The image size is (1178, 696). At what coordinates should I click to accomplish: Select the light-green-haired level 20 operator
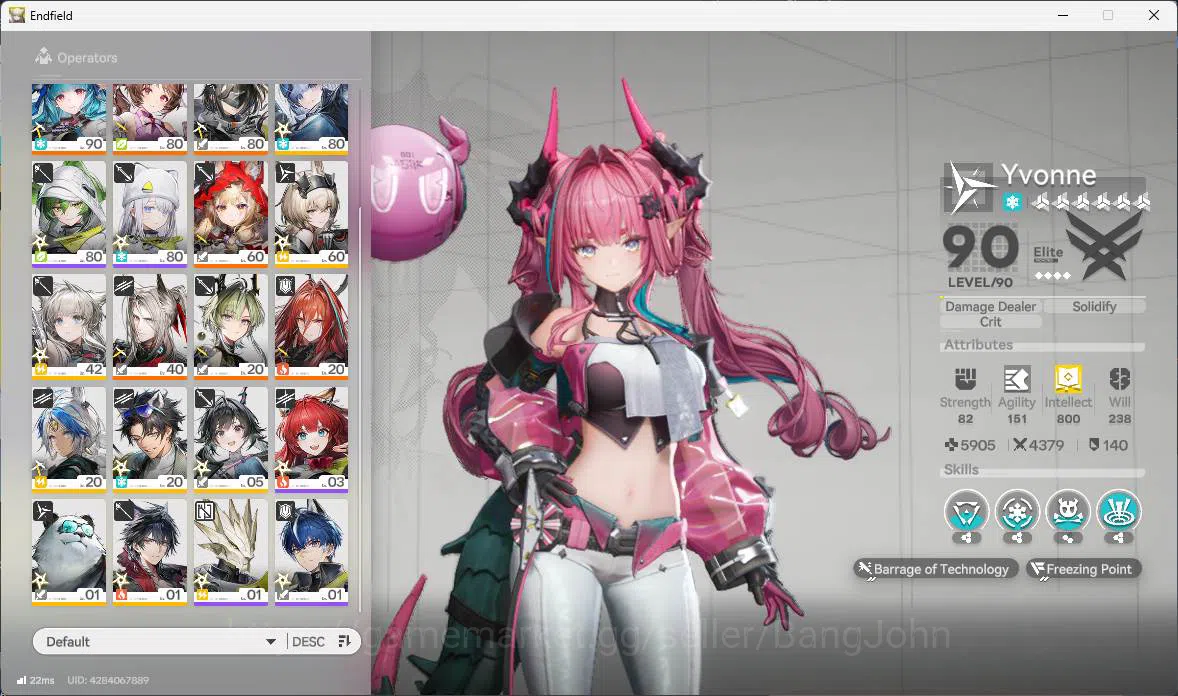(x=231, y=326)
